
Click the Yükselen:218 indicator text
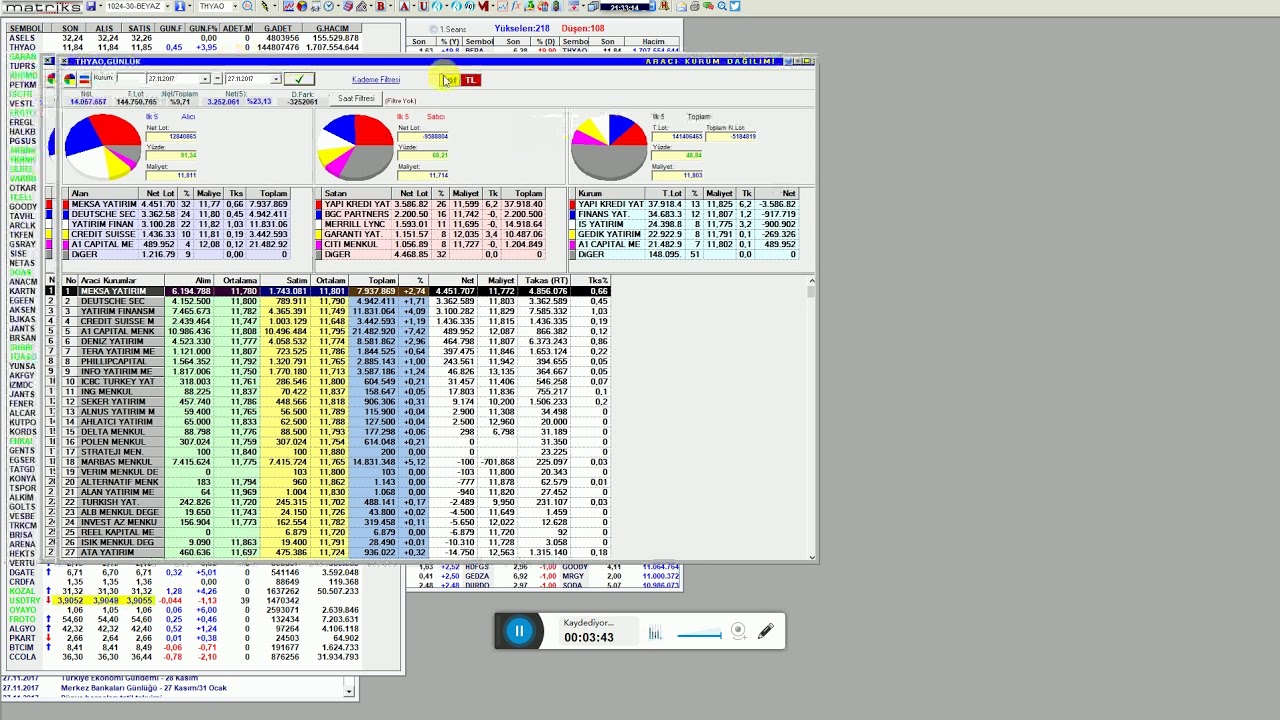(x=522, y=29)
